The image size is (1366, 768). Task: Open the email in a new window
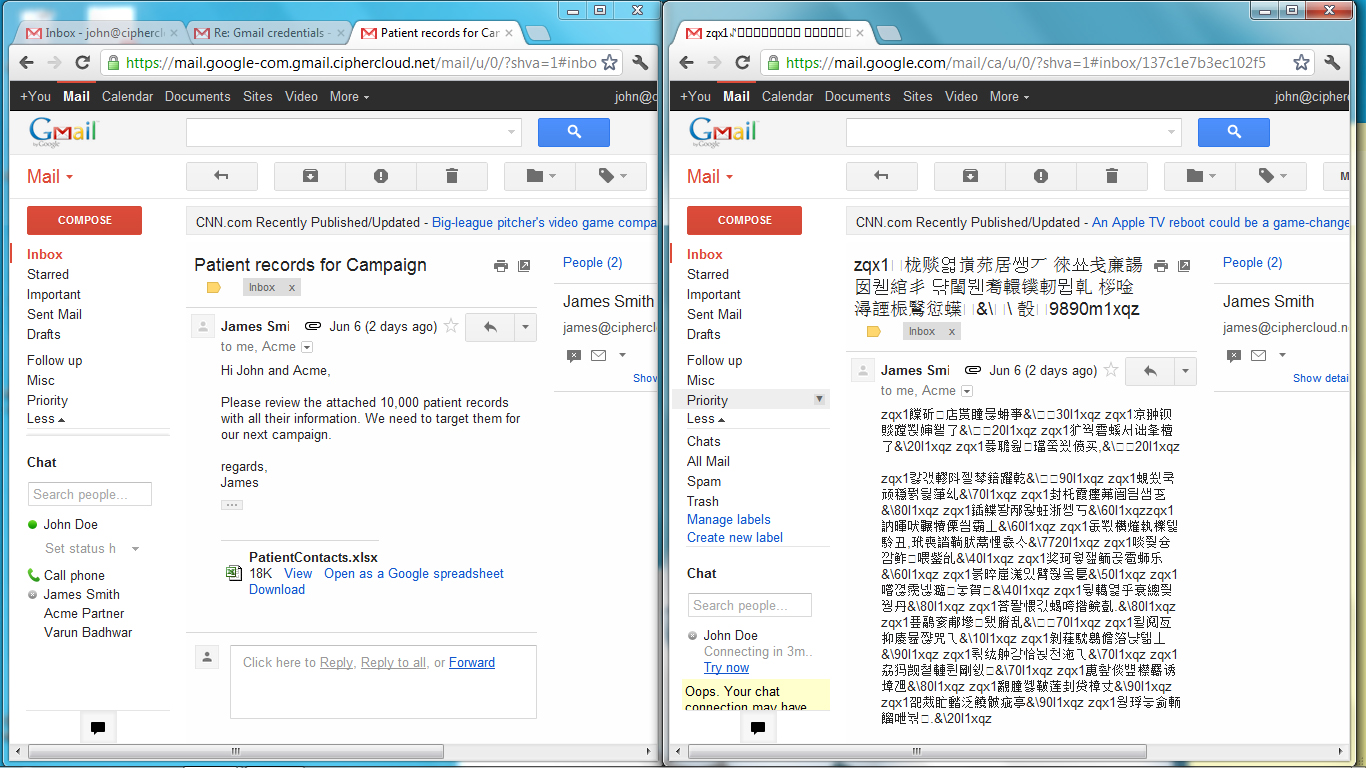(x=524, y=265)
